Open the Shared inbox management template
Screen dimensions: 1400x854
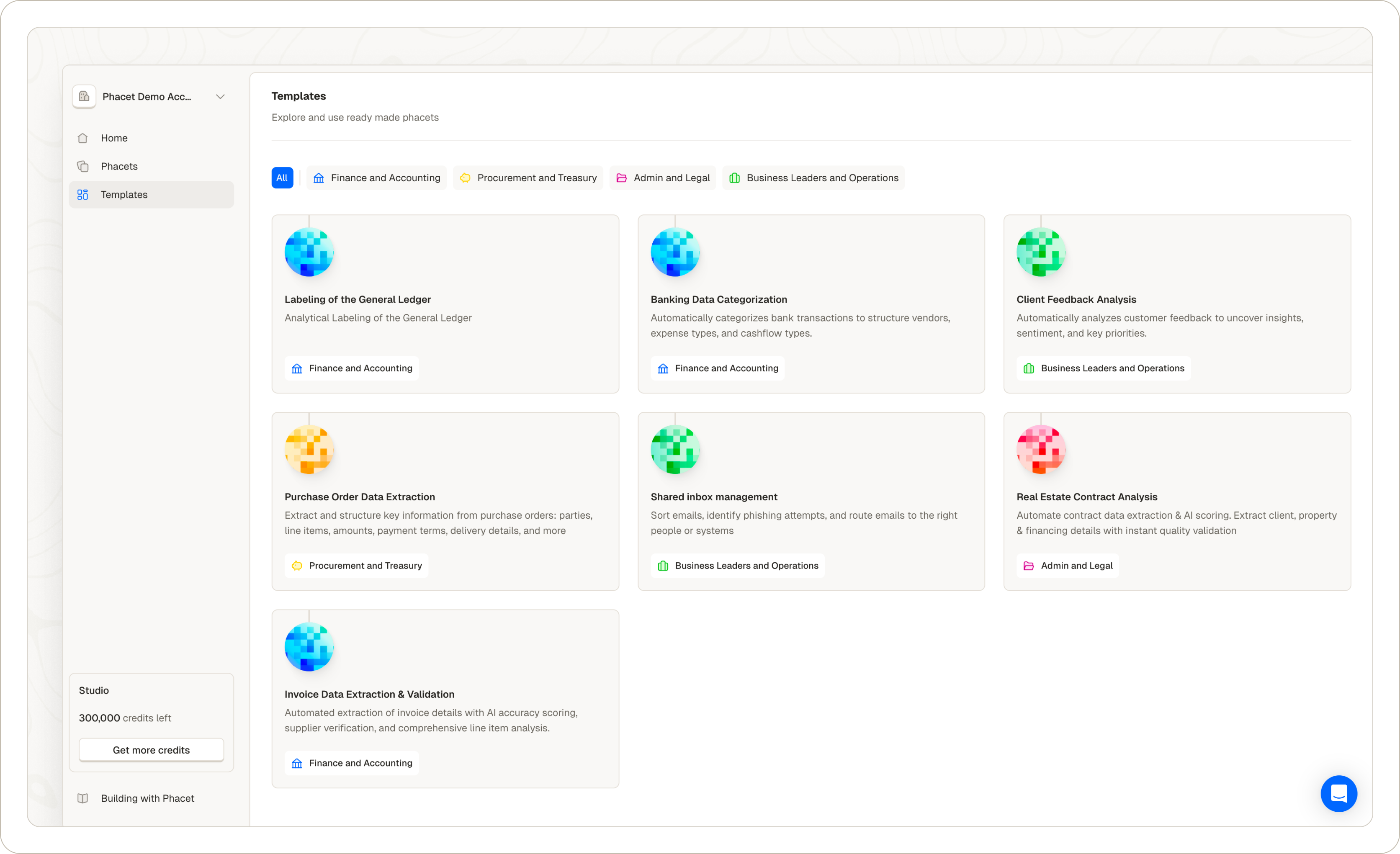[x=714, y=497]
